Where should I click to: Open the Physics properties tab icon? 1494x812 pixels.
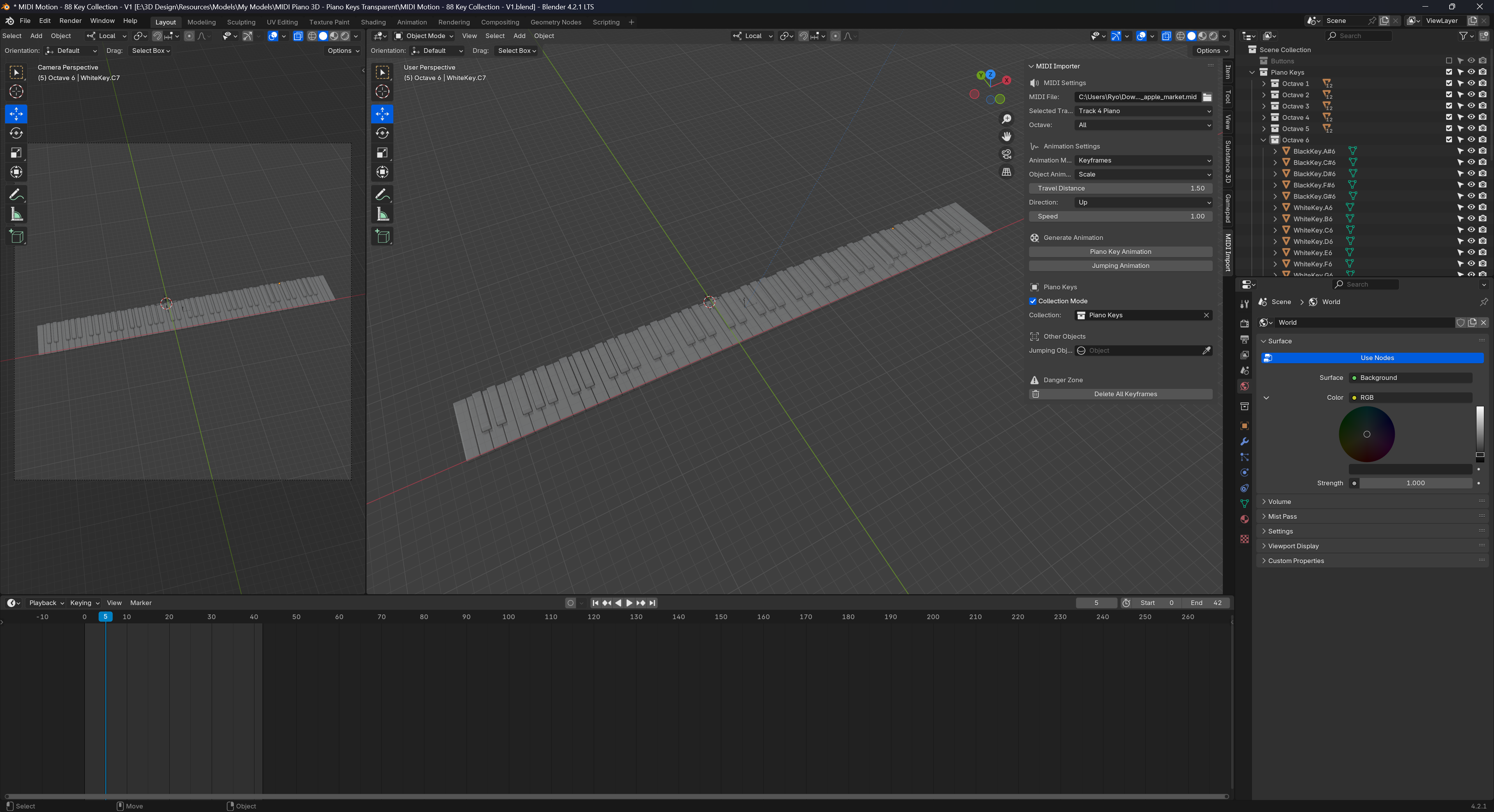tap(1244, 473)
